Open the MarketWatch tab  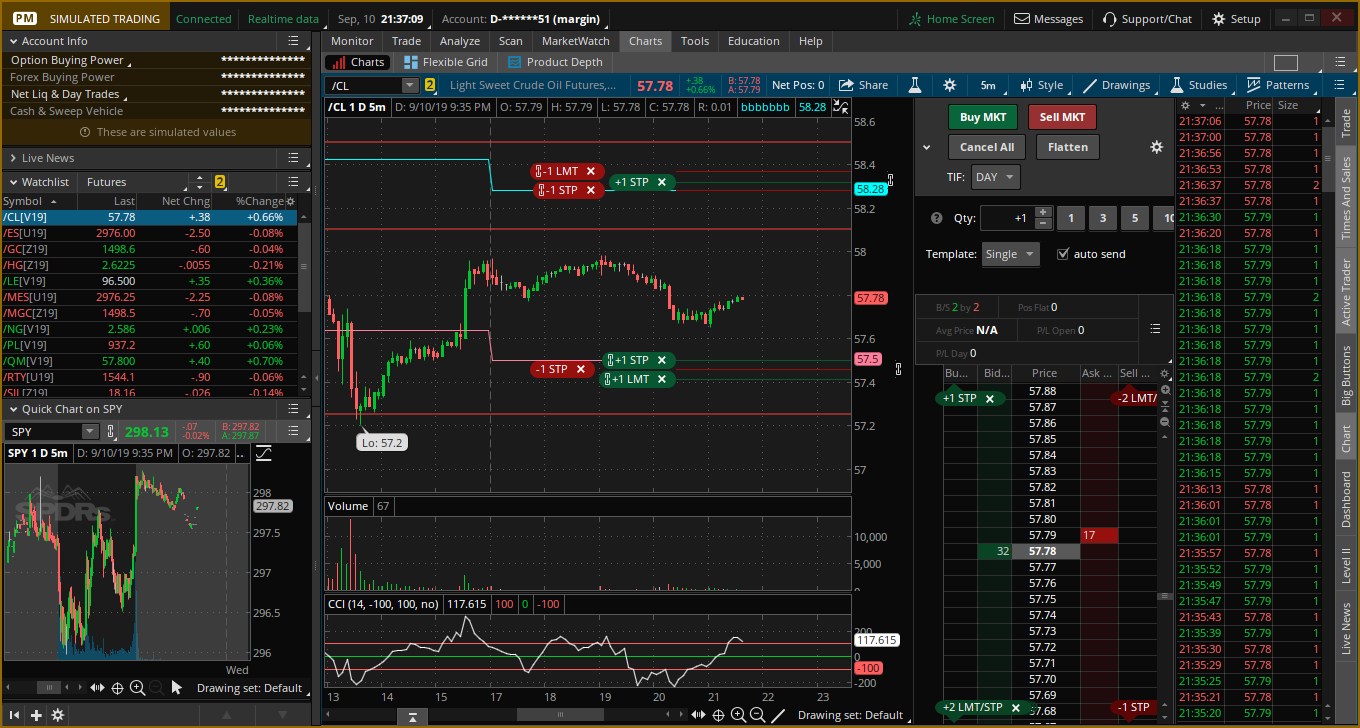576,41
